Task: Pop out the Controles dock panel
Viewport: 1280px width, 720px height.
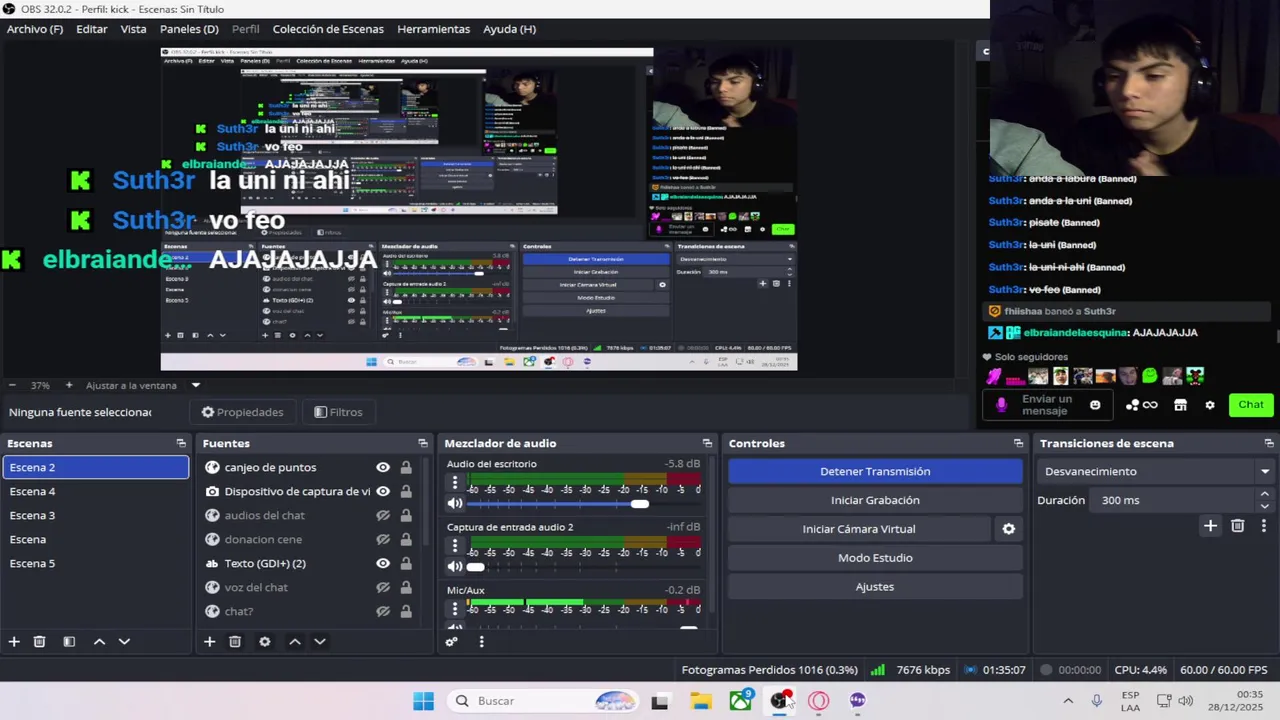Action: point(1018,443)
